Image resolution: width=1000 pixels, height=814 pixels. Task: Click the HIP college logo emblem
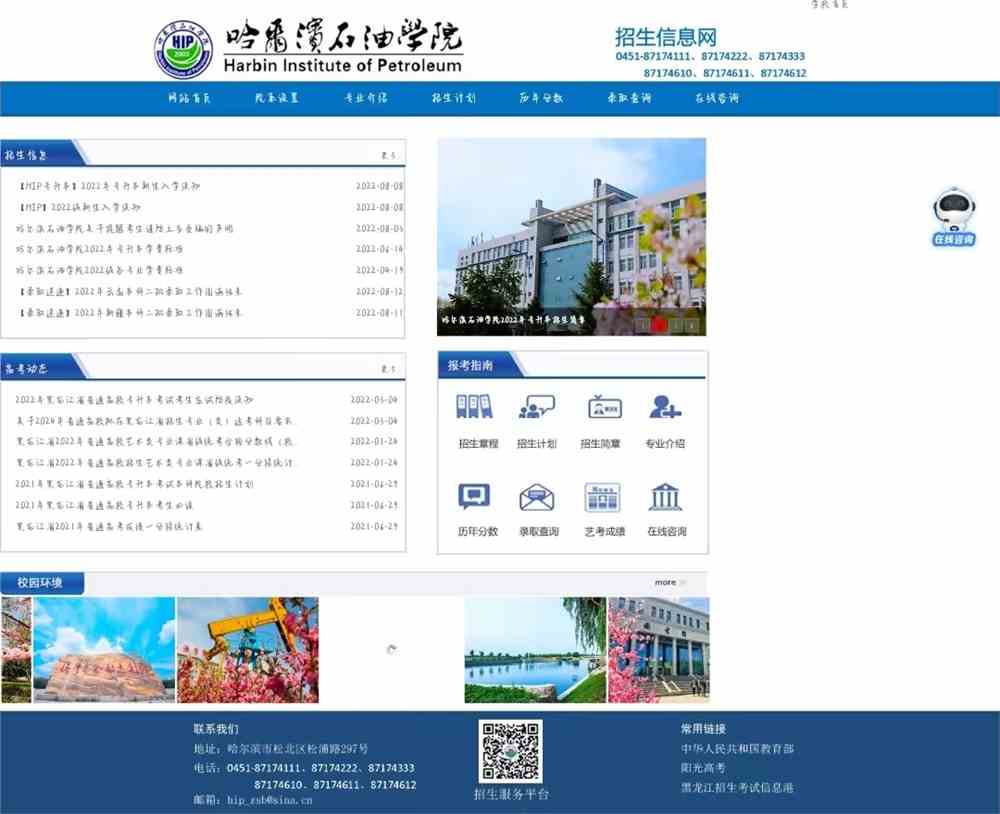click(184, 48)
